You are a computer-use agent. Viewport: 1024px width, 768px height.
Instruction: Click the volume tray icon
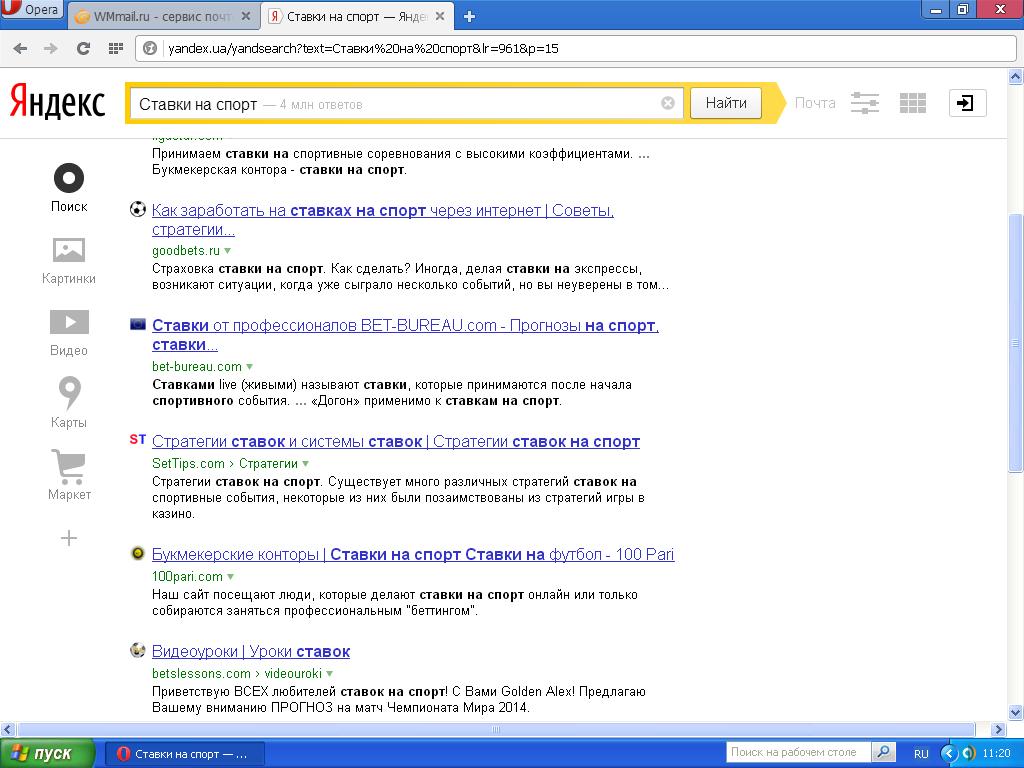coord(968,754)
